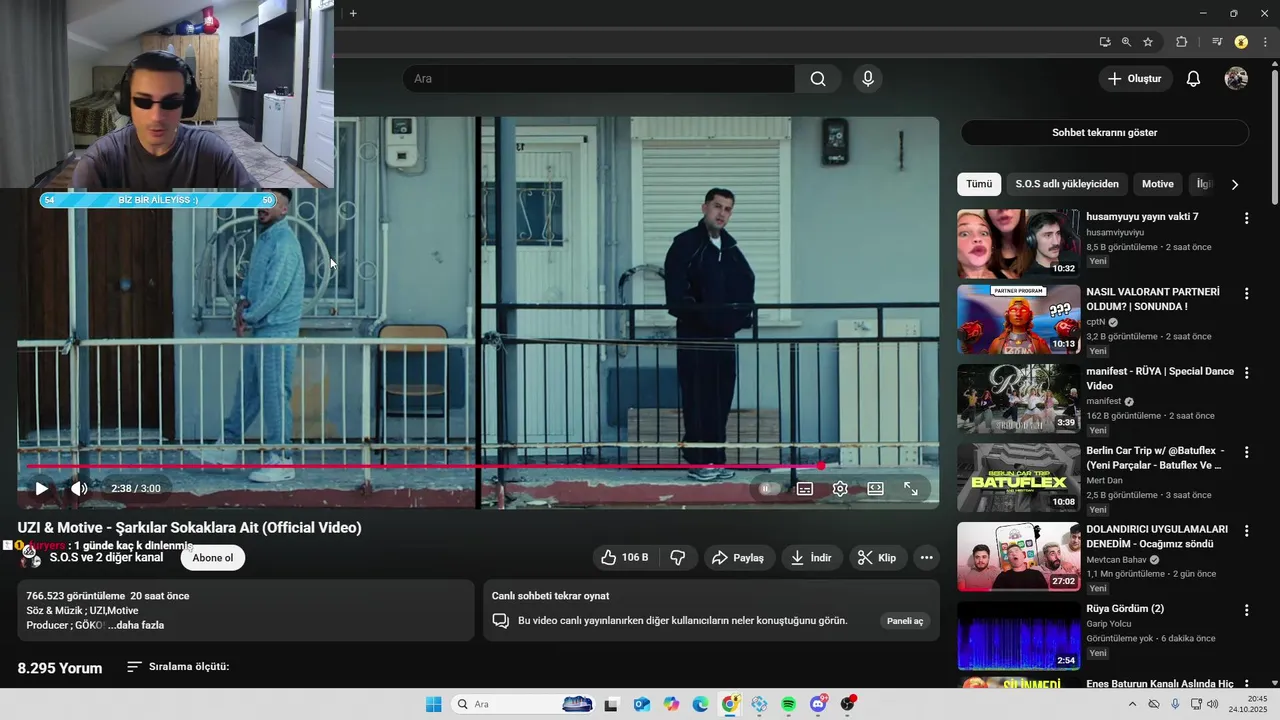1280x720 pixels.
Task: Open Outlook from taskbar
Action: [641, 704]
